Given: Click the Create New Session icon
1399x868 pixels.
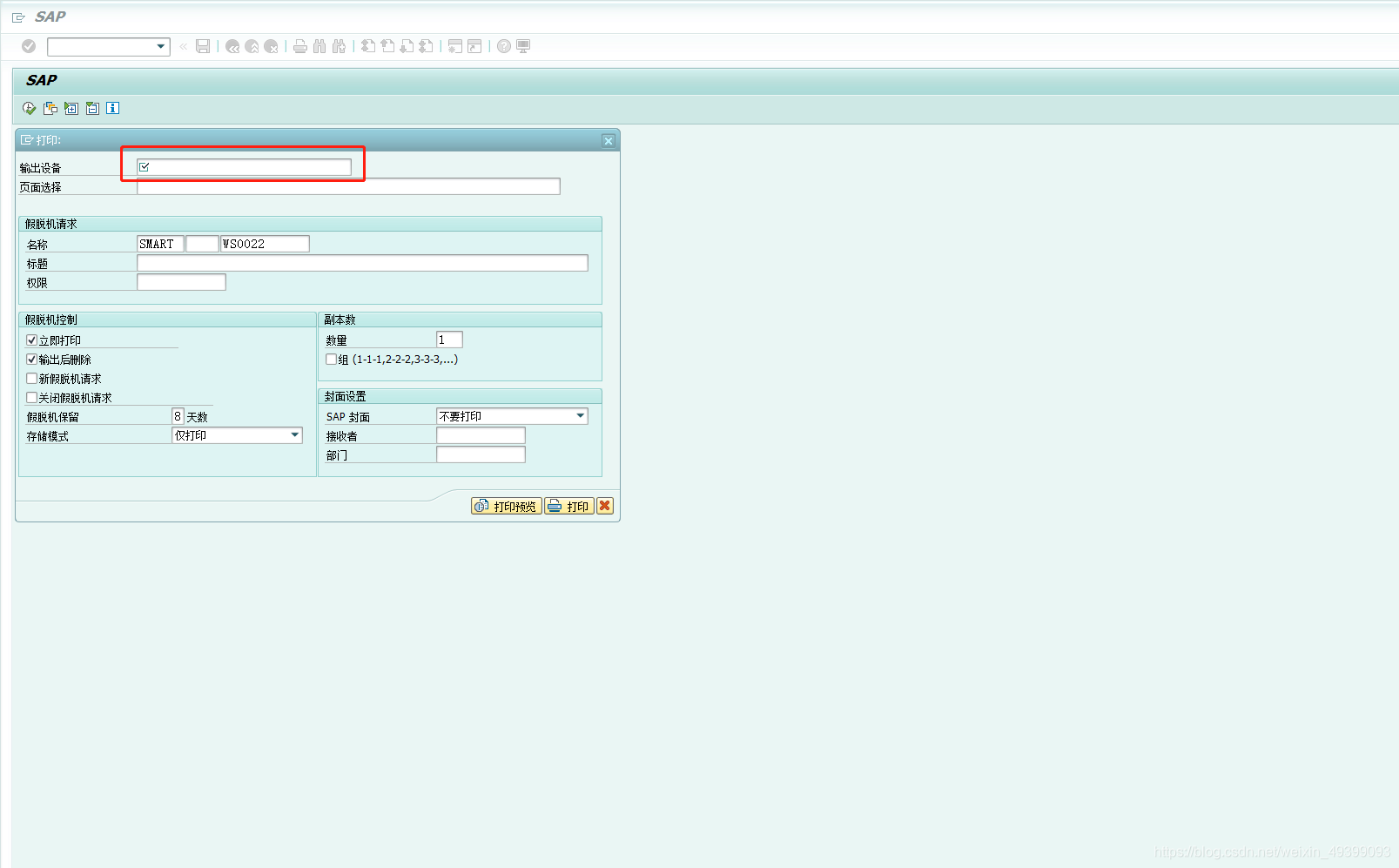Looking at the screenshot, I should pos(455,46).
